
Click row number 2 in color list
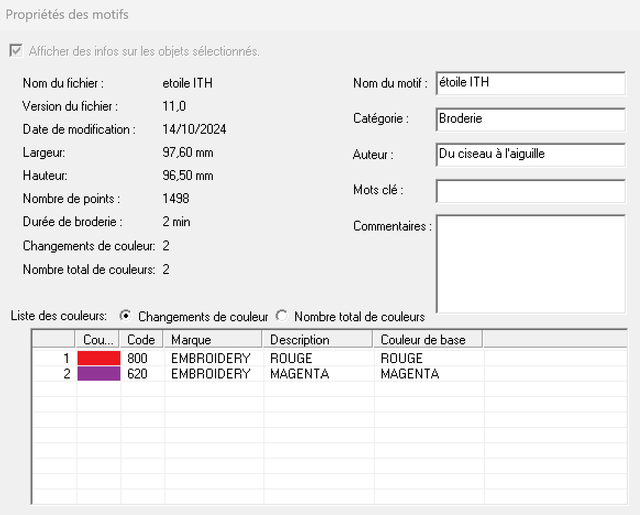click(67, 374)
